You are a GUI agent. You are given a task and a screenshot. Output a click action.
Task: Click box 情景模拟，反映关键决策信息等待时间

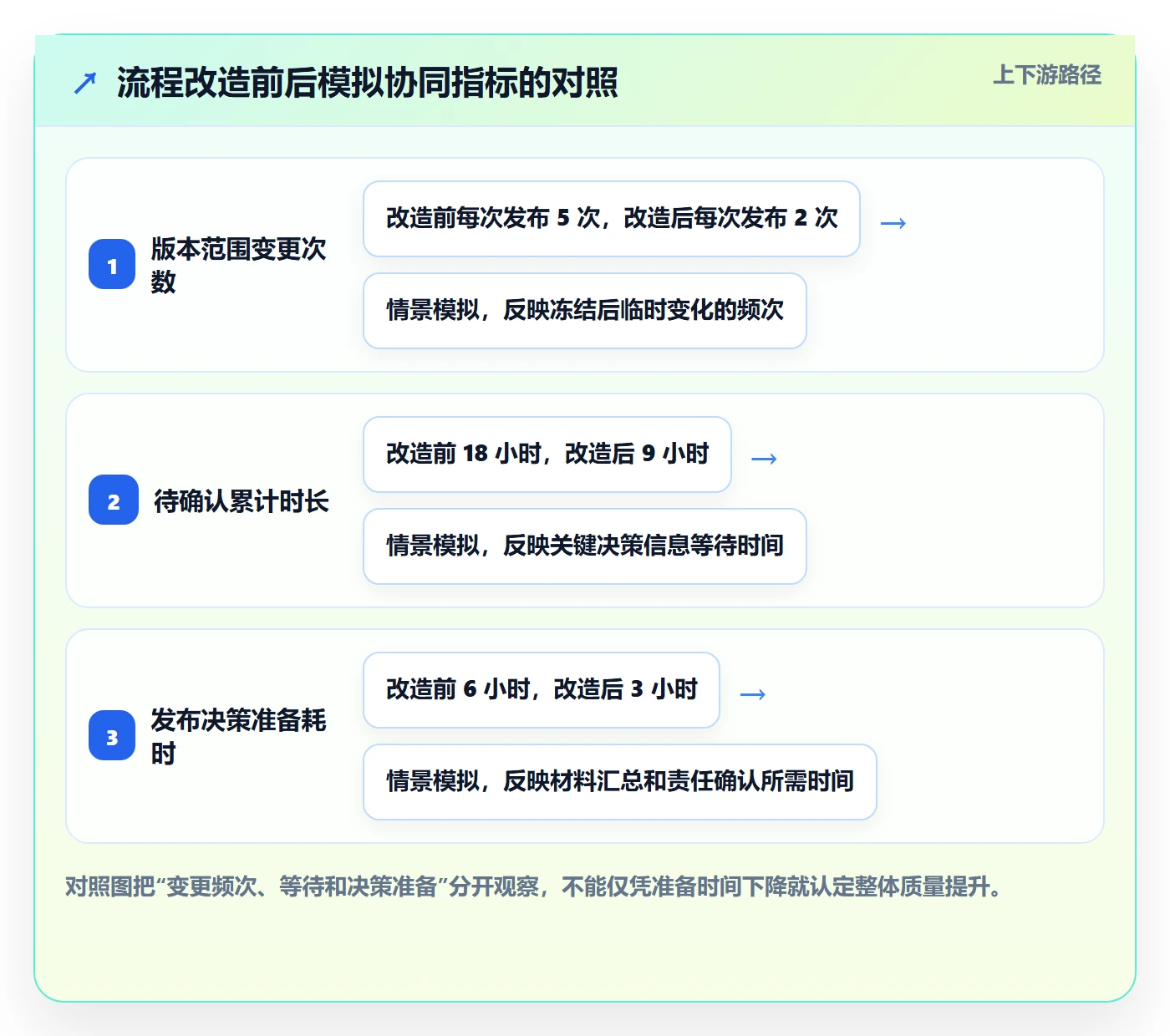pyautogui.click(x=585, y=546)
